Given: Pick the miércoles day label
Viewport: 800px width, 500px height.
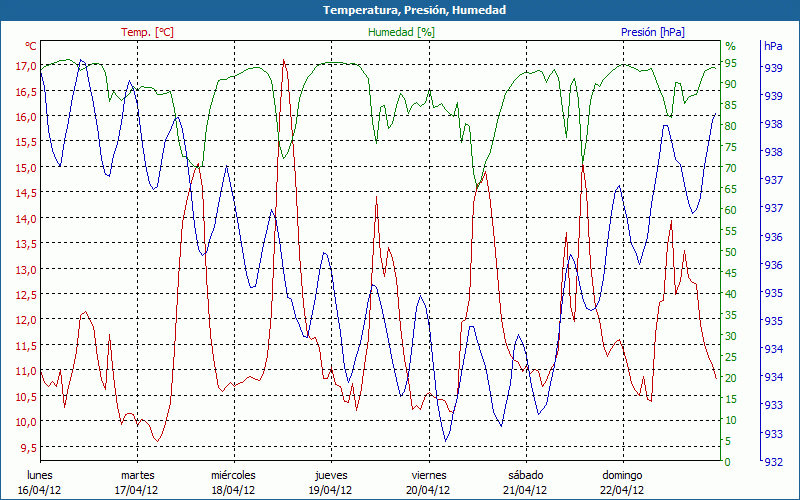Looking at the screenshot, I should coord(233,475).
